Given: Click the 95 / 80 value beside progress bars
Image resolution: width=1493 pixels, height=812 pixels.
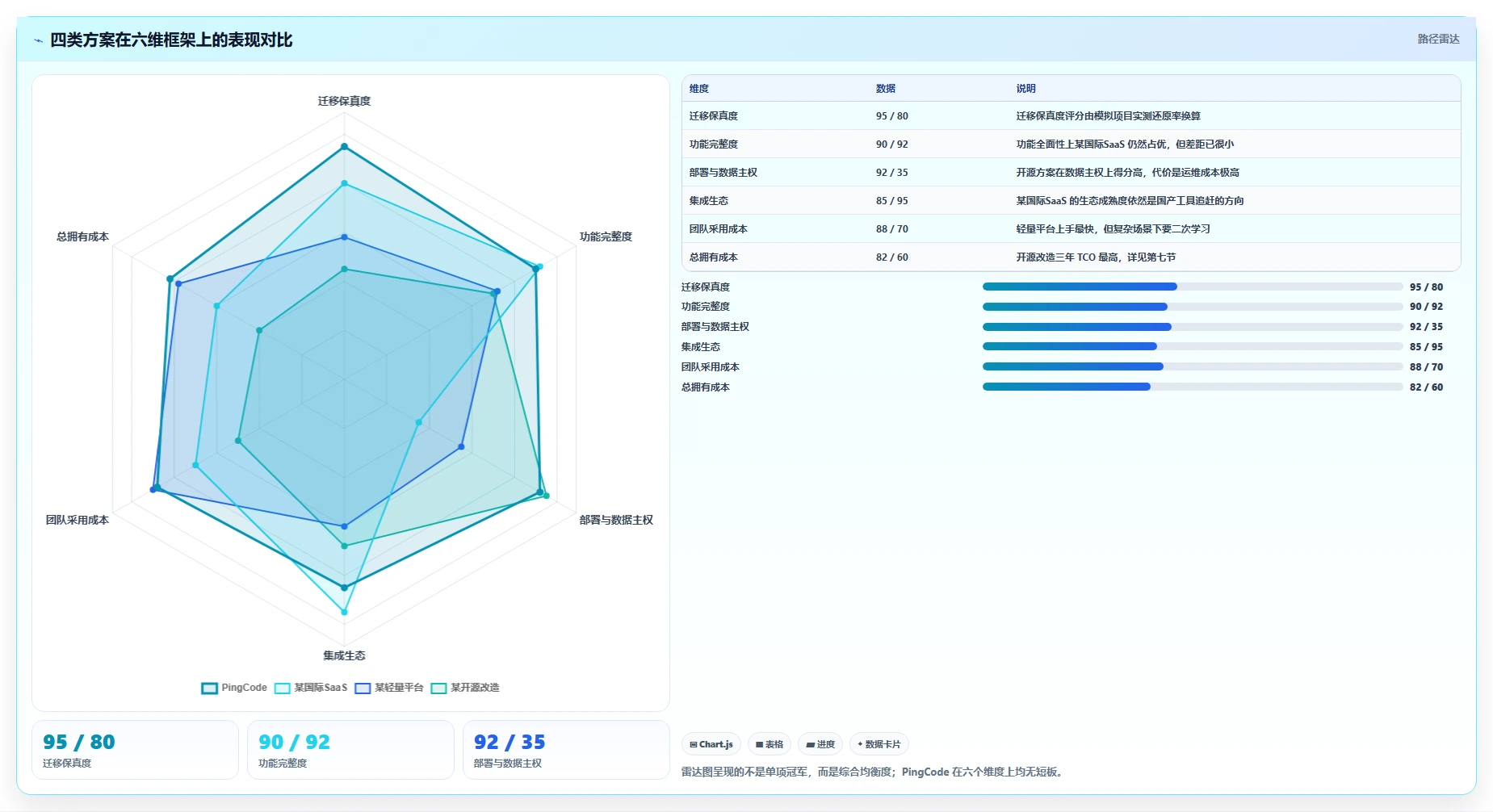Looking at the screenshot, I should [x=1426, y=287].
